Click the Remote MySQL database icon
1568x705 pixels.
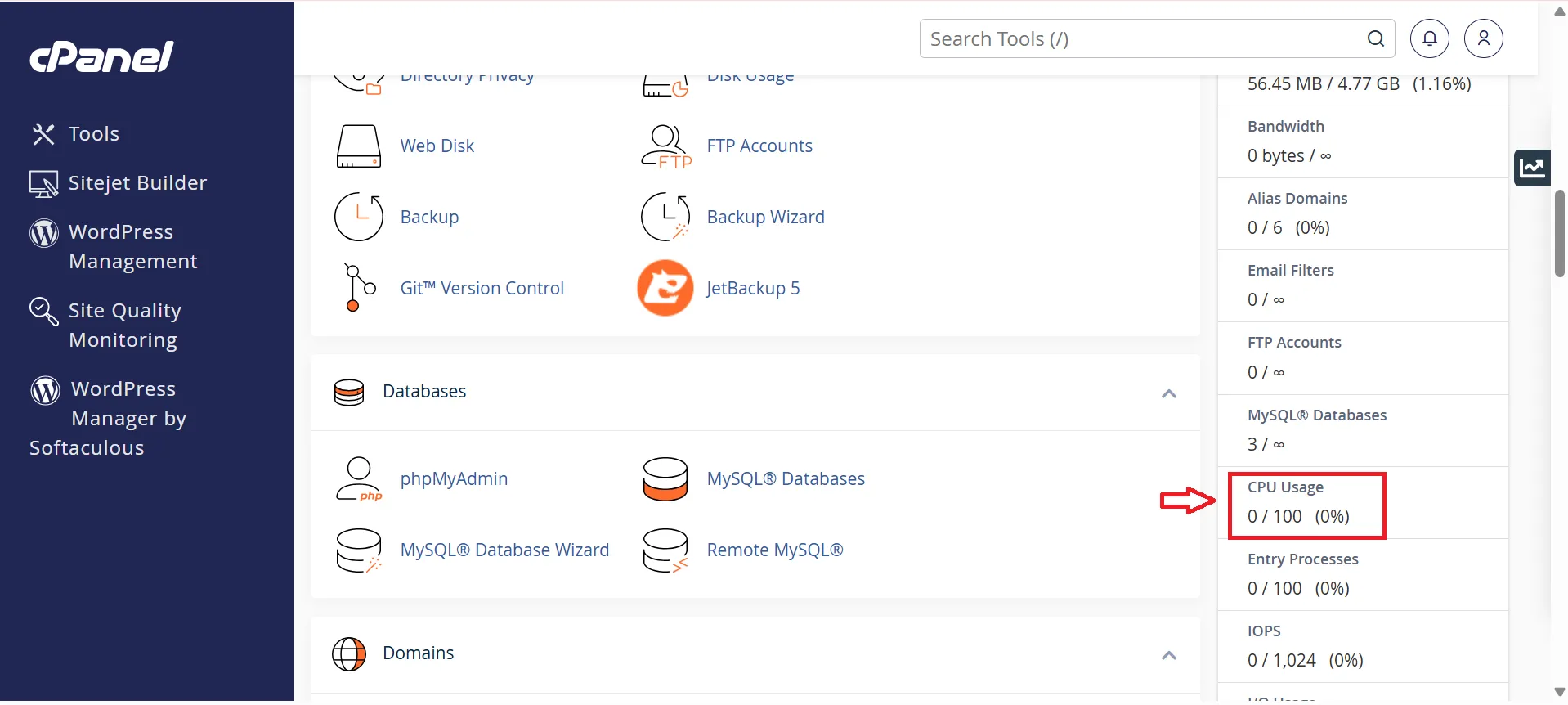(x=665, y=550)
